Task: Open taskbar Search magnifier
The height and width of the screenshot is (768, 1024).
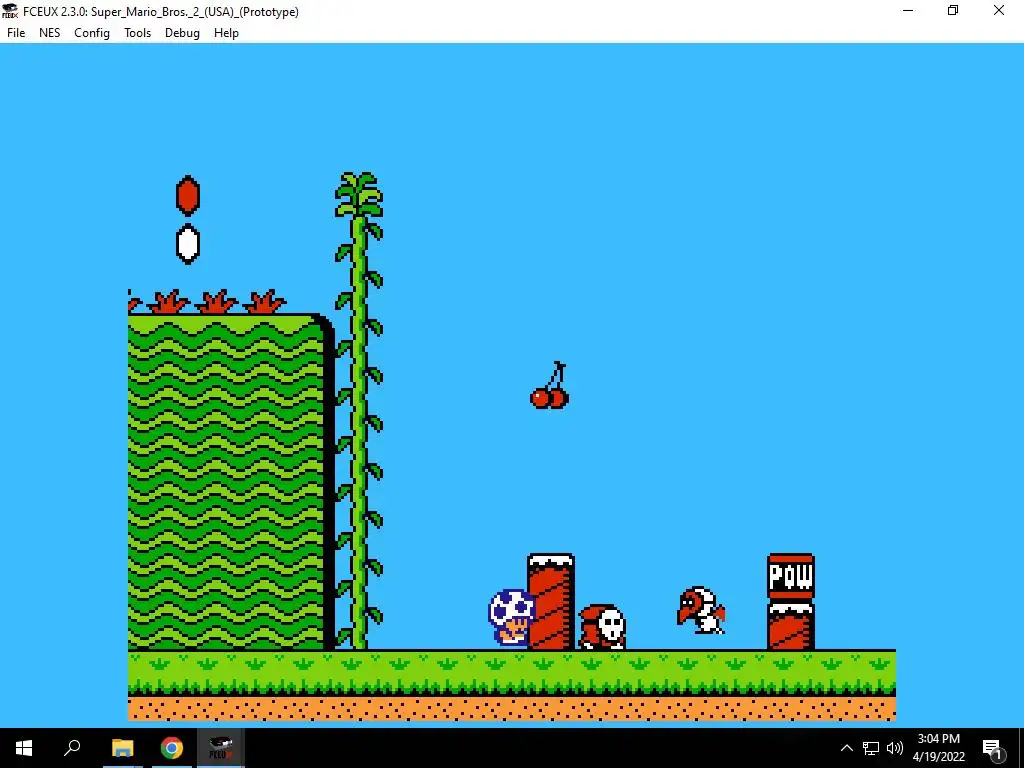Action: (x=72, y=748)
